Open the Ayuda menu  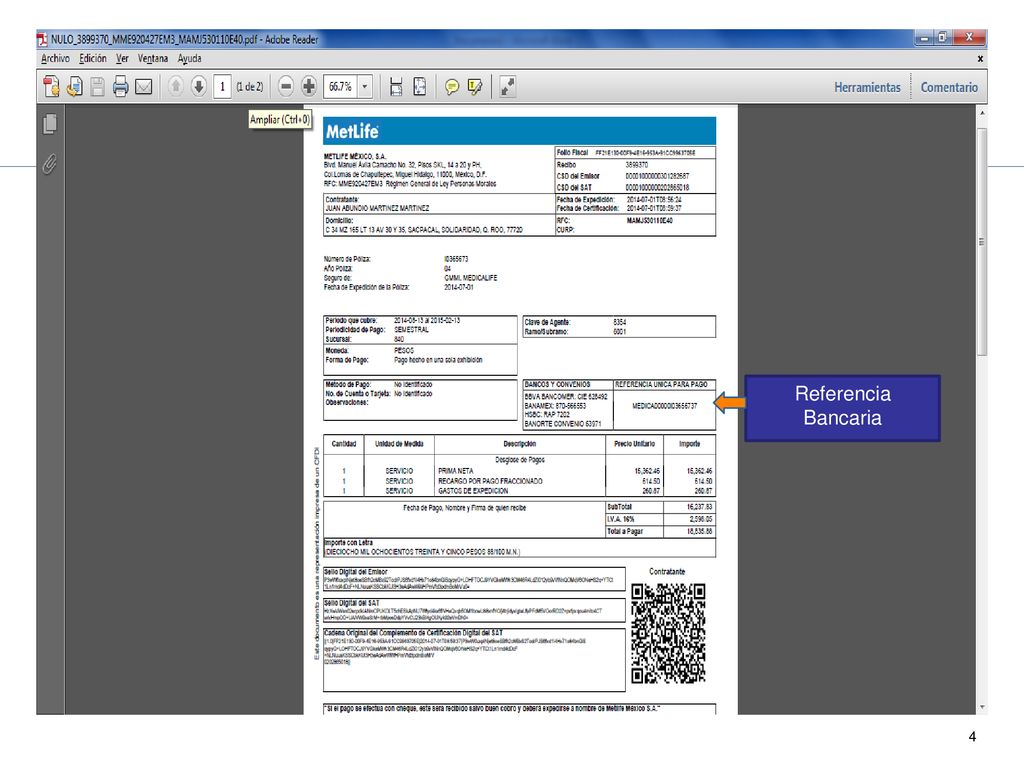pos(189,59)
